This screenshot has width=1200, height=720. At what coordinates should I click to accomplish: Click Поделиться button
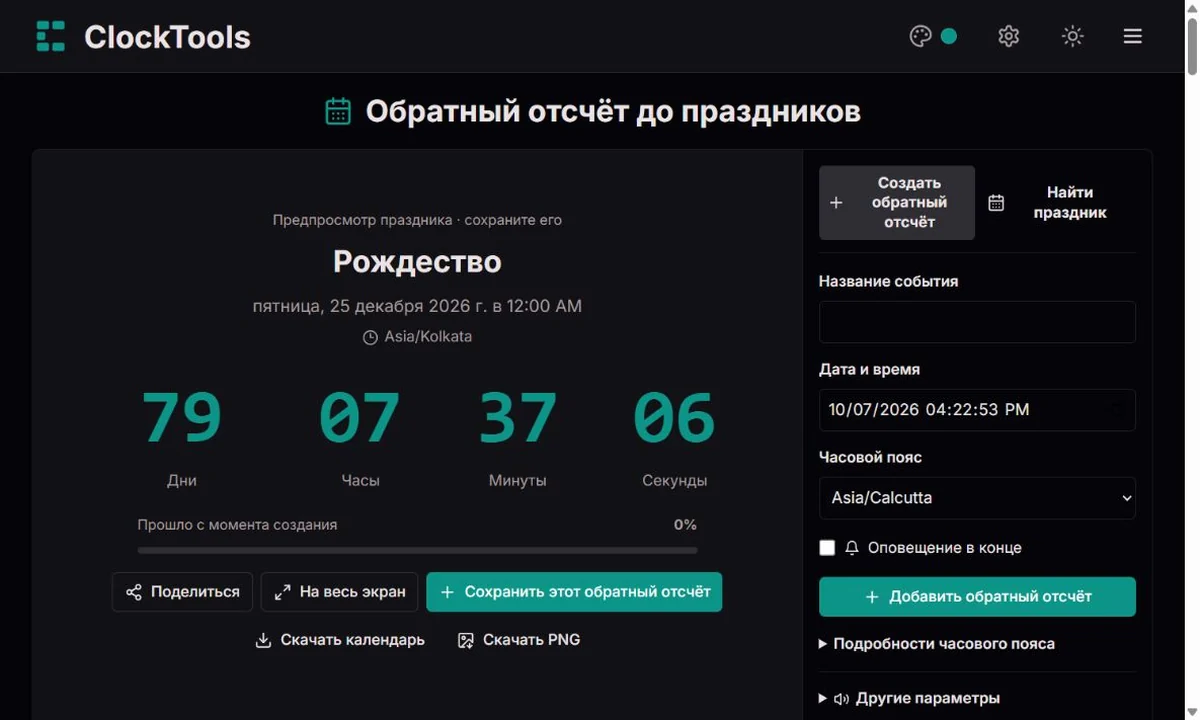183,592
